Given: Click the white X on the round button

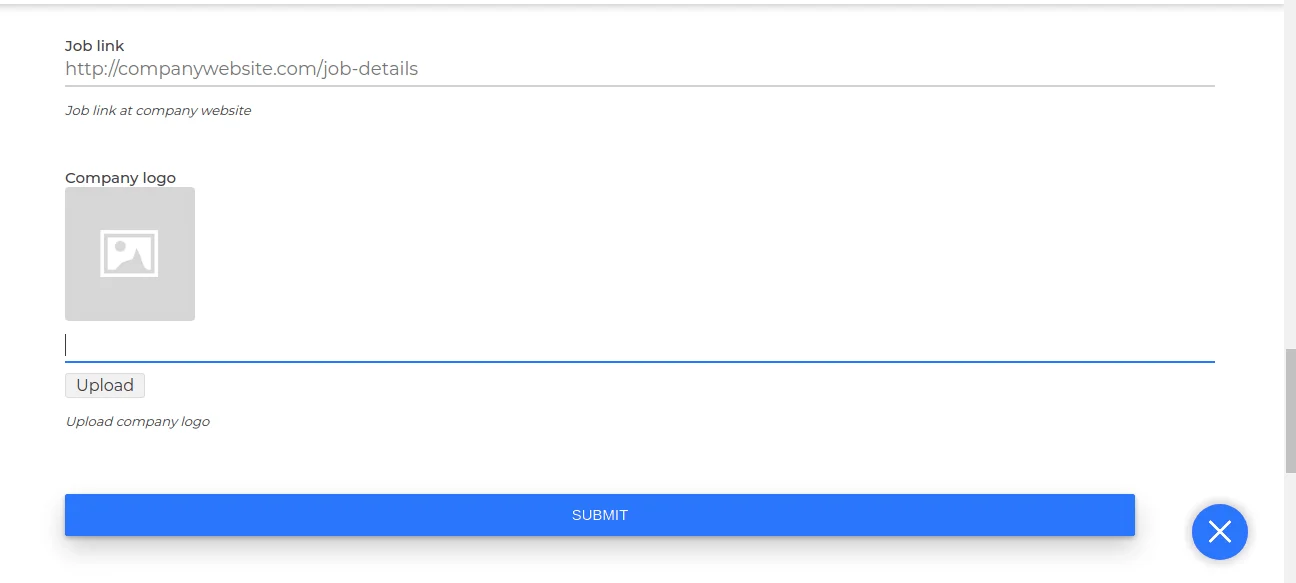Looking at the screenshot, I should (x=1219, y=532).
